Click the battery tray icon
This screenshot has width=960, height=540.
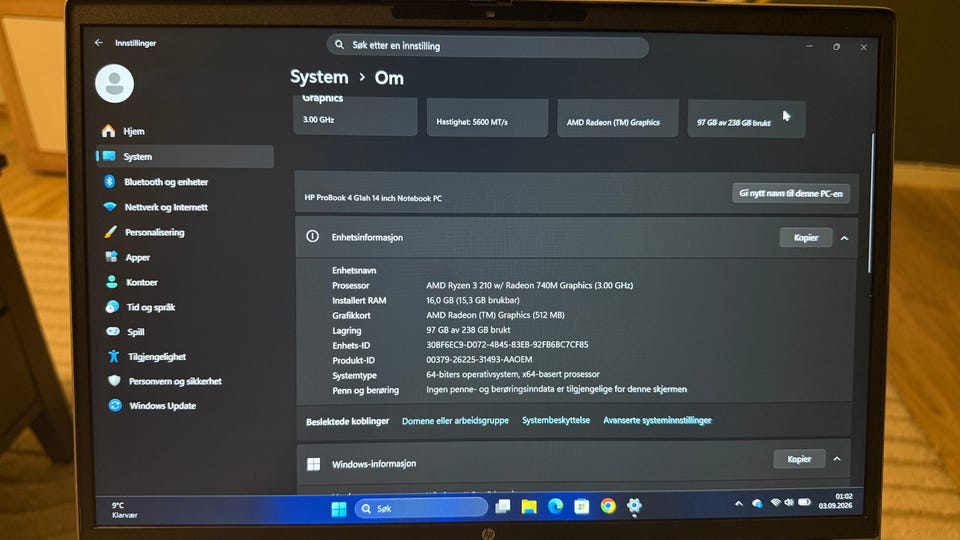(804, 502)
